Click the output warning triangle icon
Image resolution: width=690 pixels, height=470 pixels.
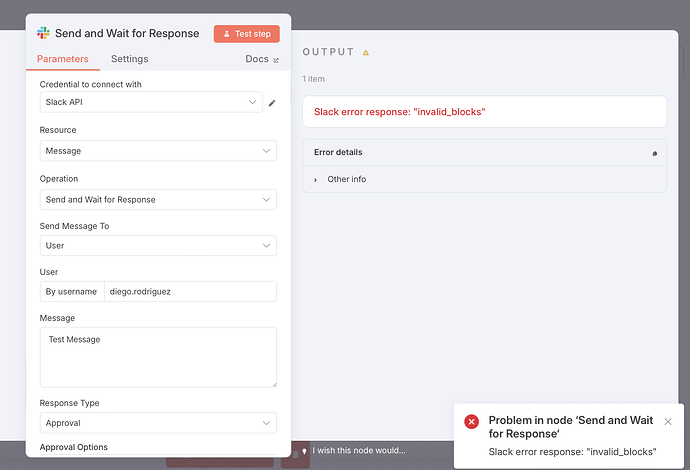point(366,53)
